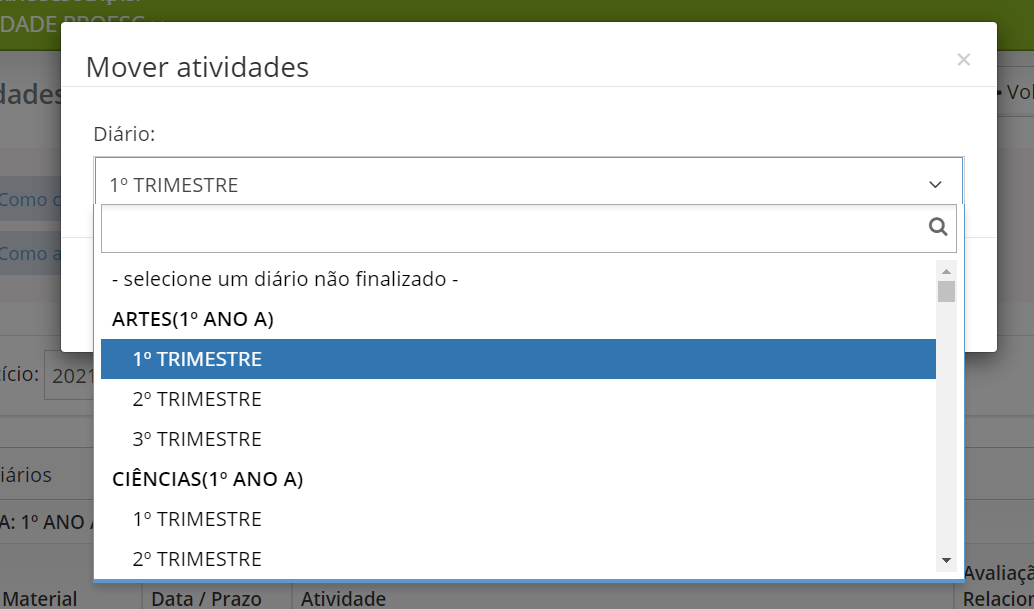
Task: Click the Material column header
Action: [x=40, y=598]
